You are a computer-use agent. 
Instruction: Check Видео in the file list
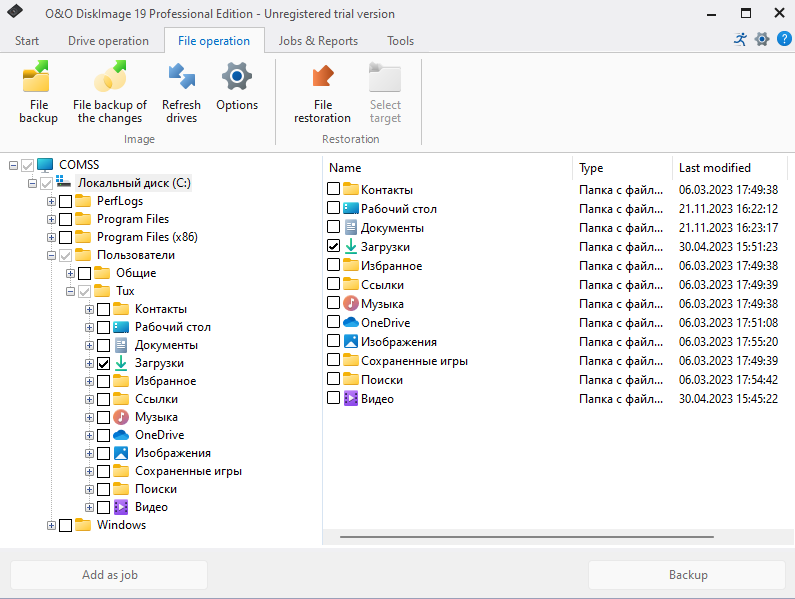click(333, 398)
